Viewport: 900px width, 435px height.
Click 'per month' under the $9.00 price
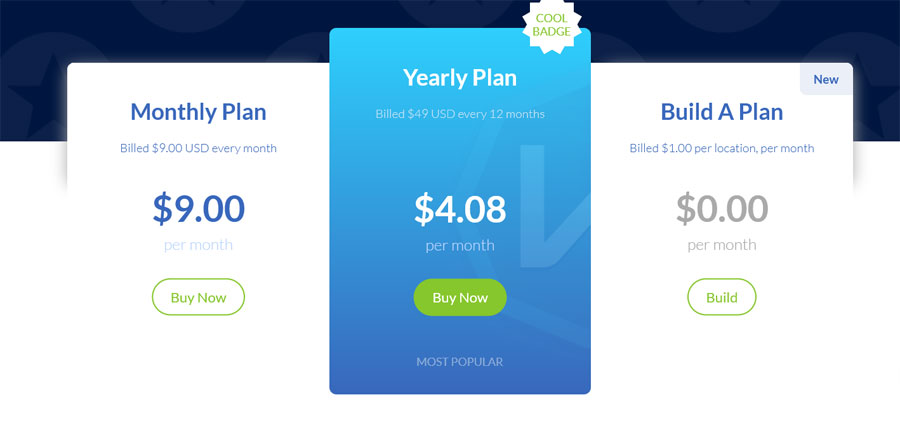[x=198, y=245]
